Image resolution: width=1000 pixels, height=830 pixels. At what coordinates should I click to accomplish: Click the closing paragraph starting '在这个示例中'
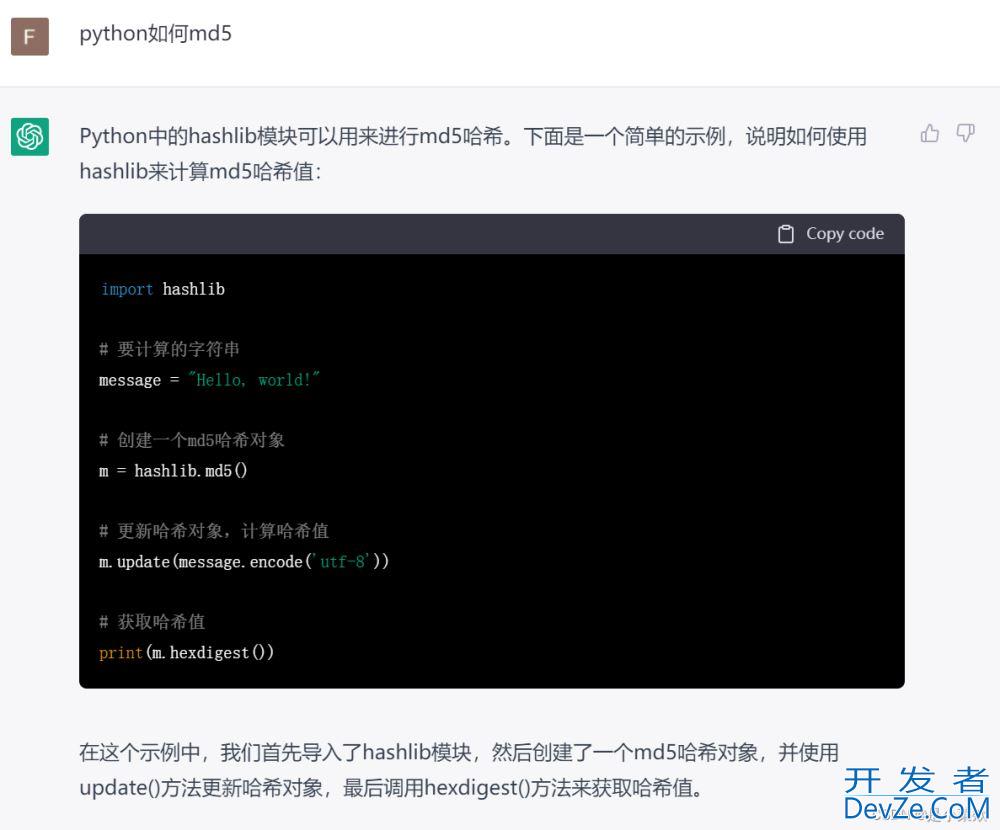pos(459,770)
